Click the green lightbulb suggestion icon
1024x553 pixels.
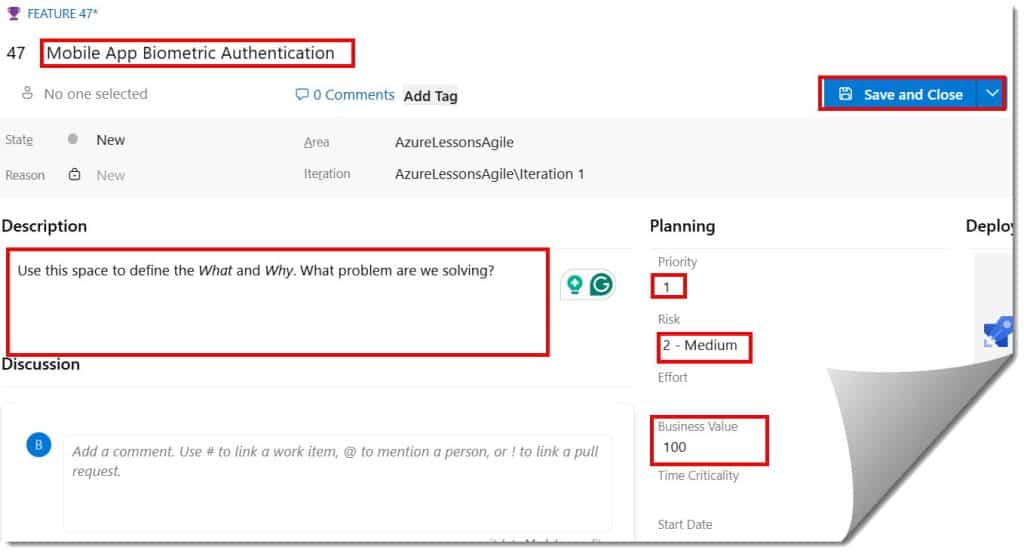tap(575, 285)
